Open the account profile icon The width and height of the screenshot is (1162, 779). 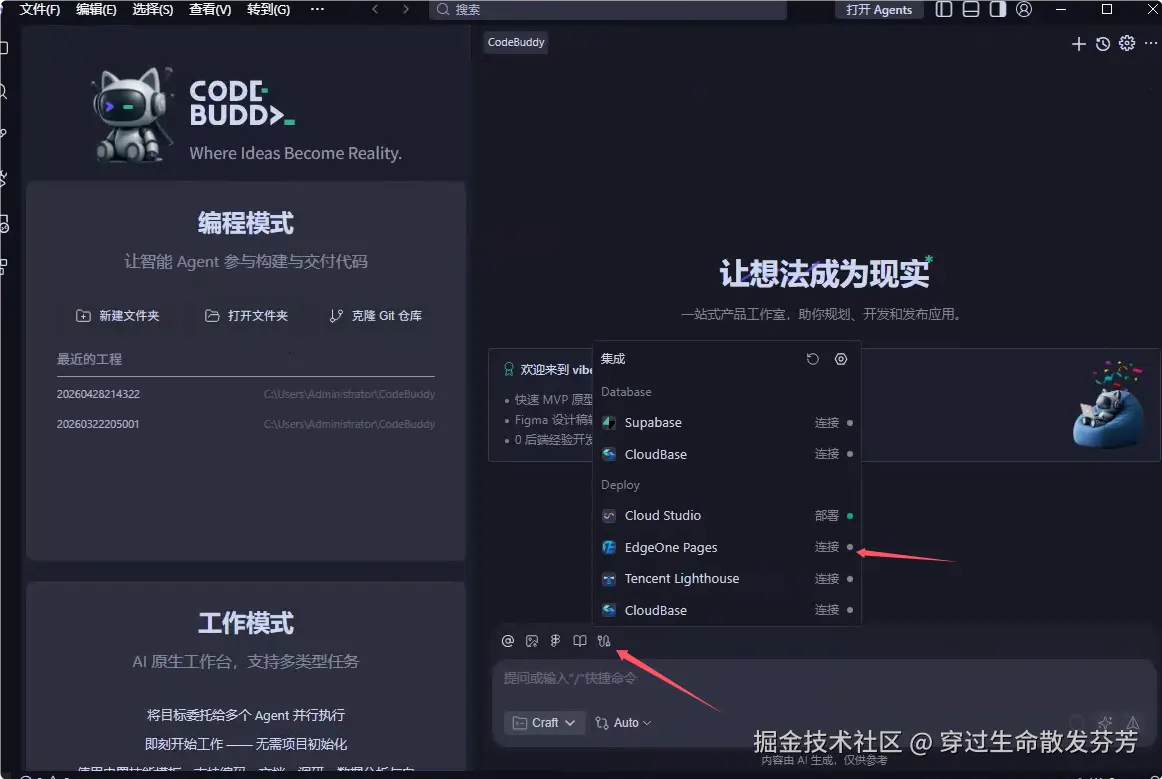tap(1024, 10)
